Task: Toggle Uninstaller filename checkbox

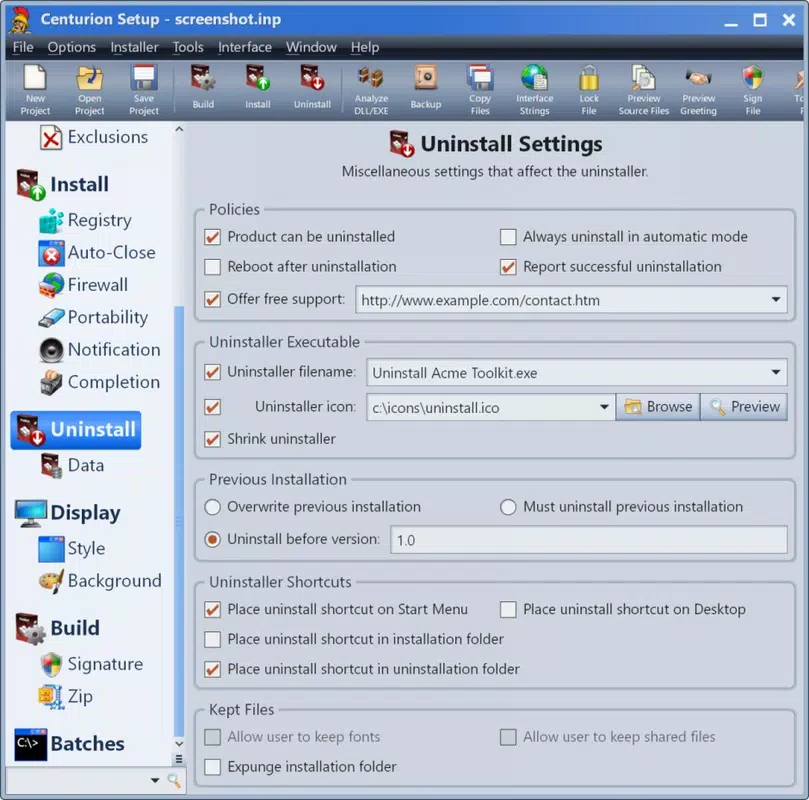Action: pyautogui.click(x=213, y=372)
